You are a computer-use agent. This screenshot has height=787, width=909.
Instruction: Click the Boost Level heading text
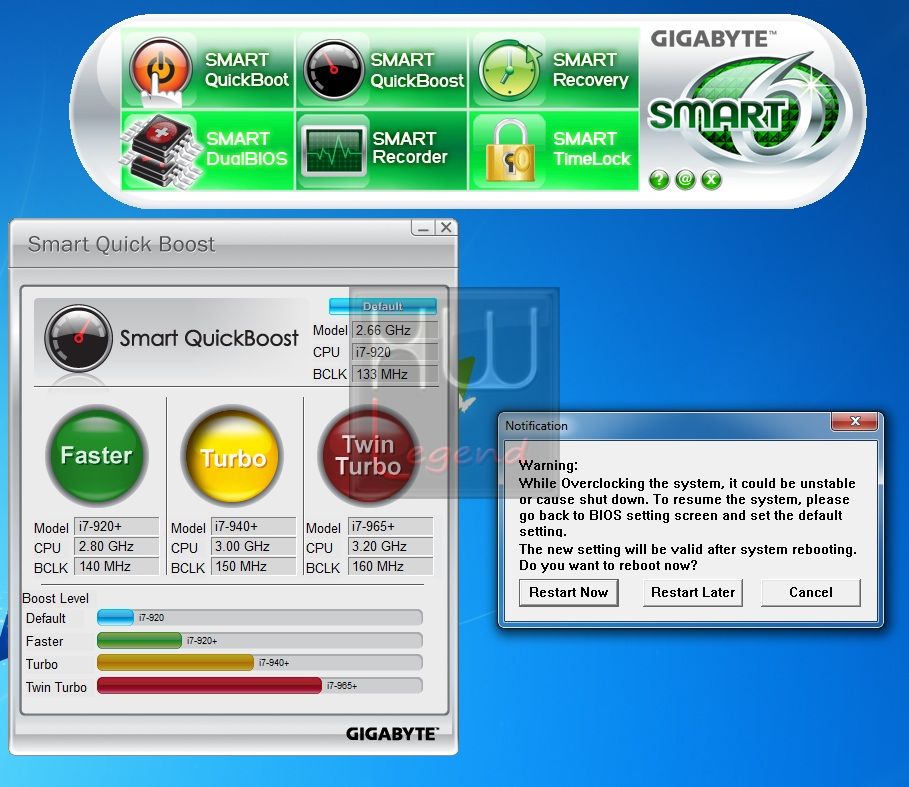tap(56, 598)
